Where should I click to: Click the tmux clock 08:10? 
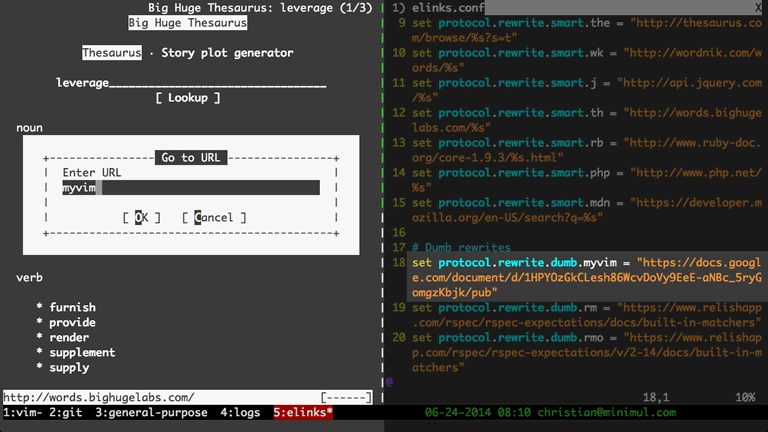tap(514, 412)
